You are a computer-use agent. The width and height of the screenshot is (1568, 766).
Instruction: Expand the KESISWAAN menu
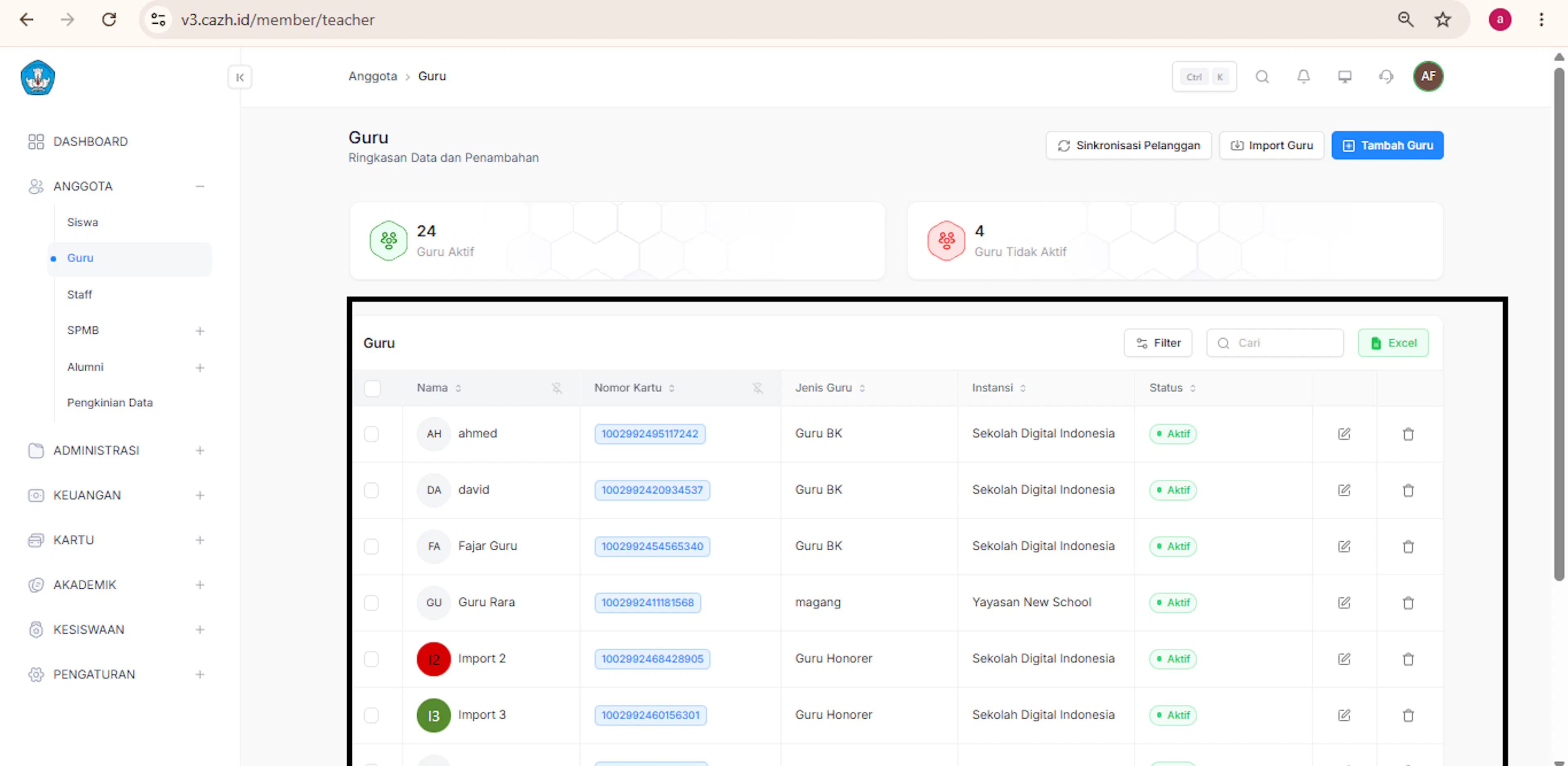(200, 630)
